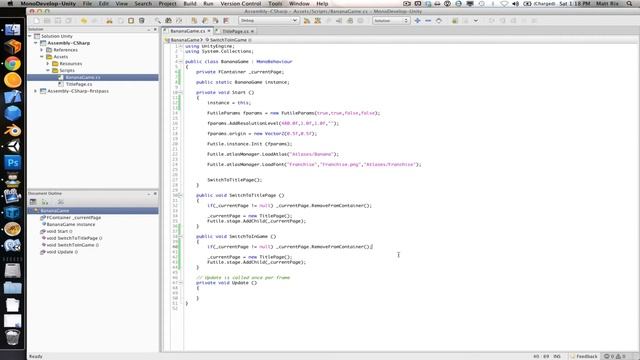The image size is (640, 360).
Task: Open Blender from the Dock
Action: pos(13,130)
